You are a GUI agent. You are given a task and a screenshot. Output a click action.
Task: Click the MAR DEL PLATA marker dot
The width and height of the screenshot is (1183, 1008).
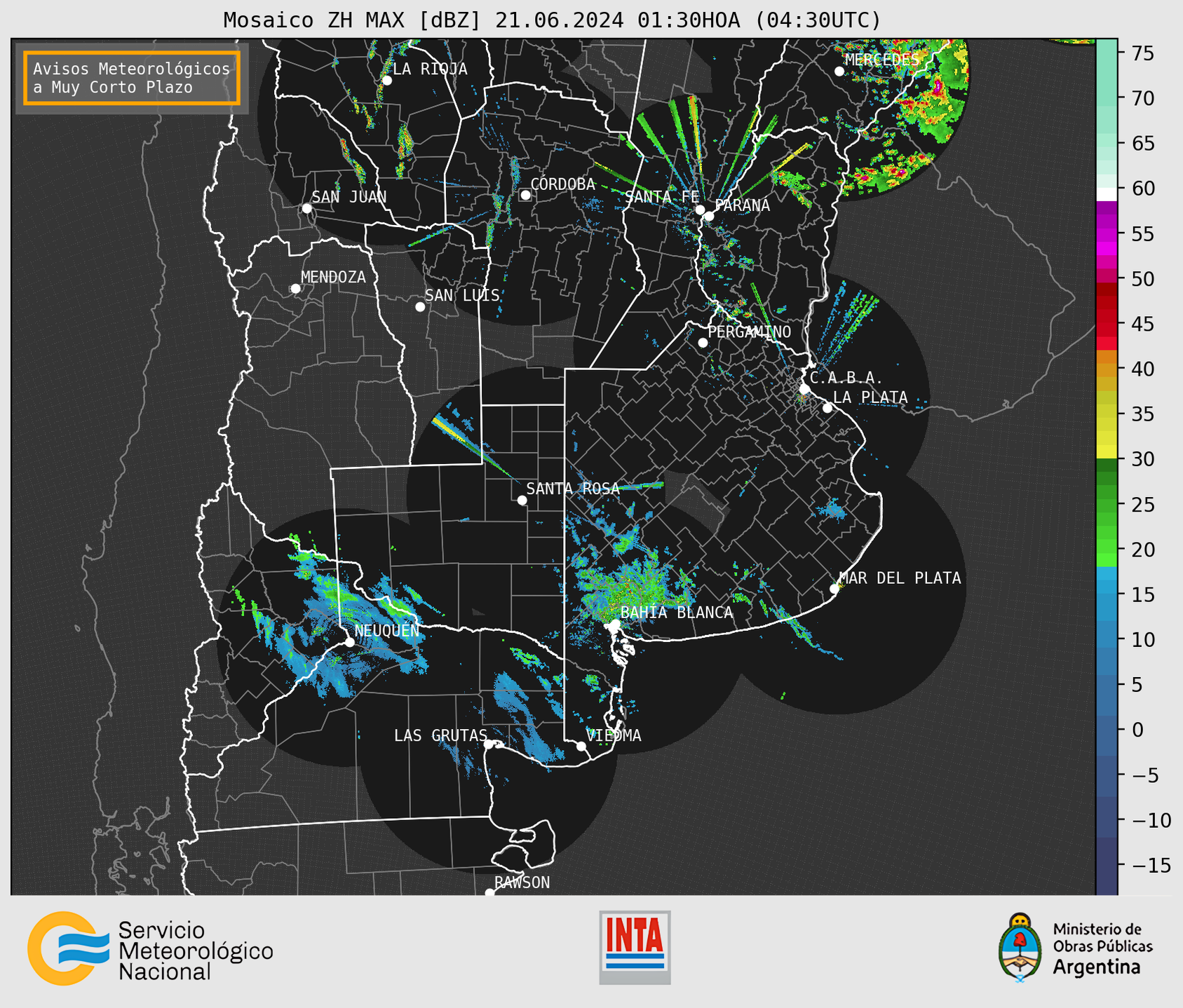point(834,589)
